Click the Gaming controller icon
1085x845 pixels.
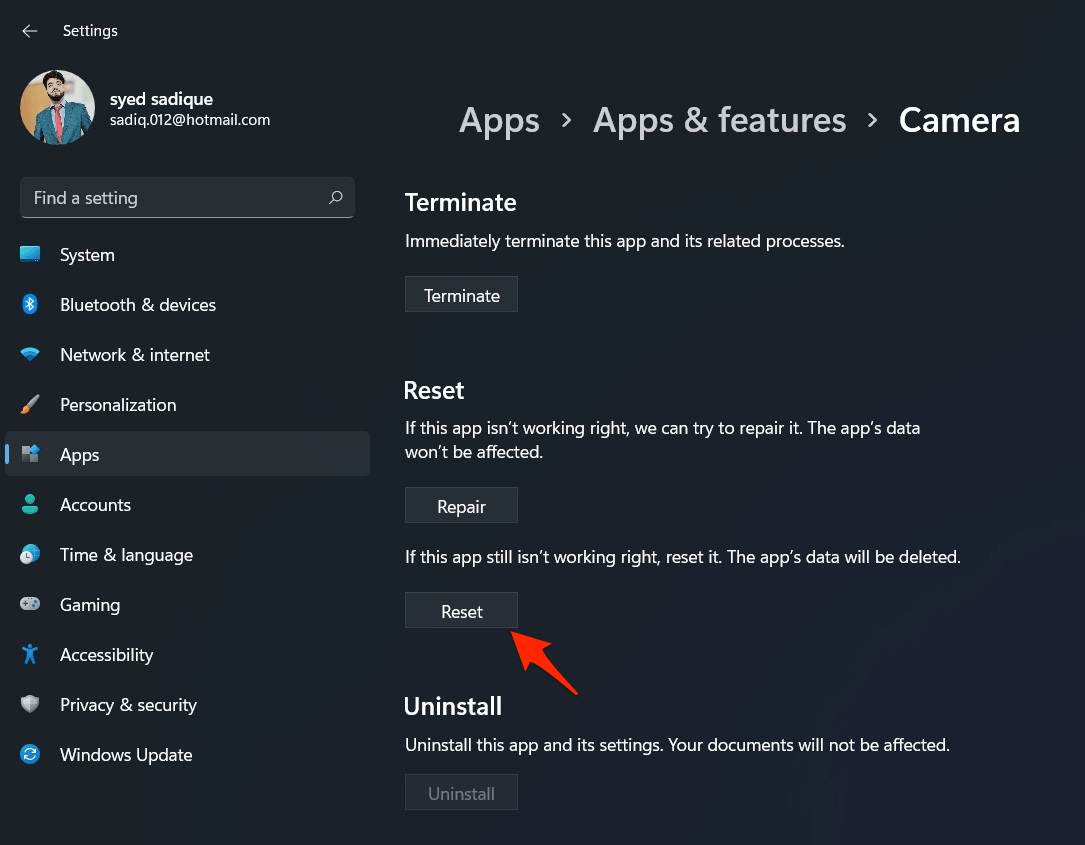(x=30, y=605)
